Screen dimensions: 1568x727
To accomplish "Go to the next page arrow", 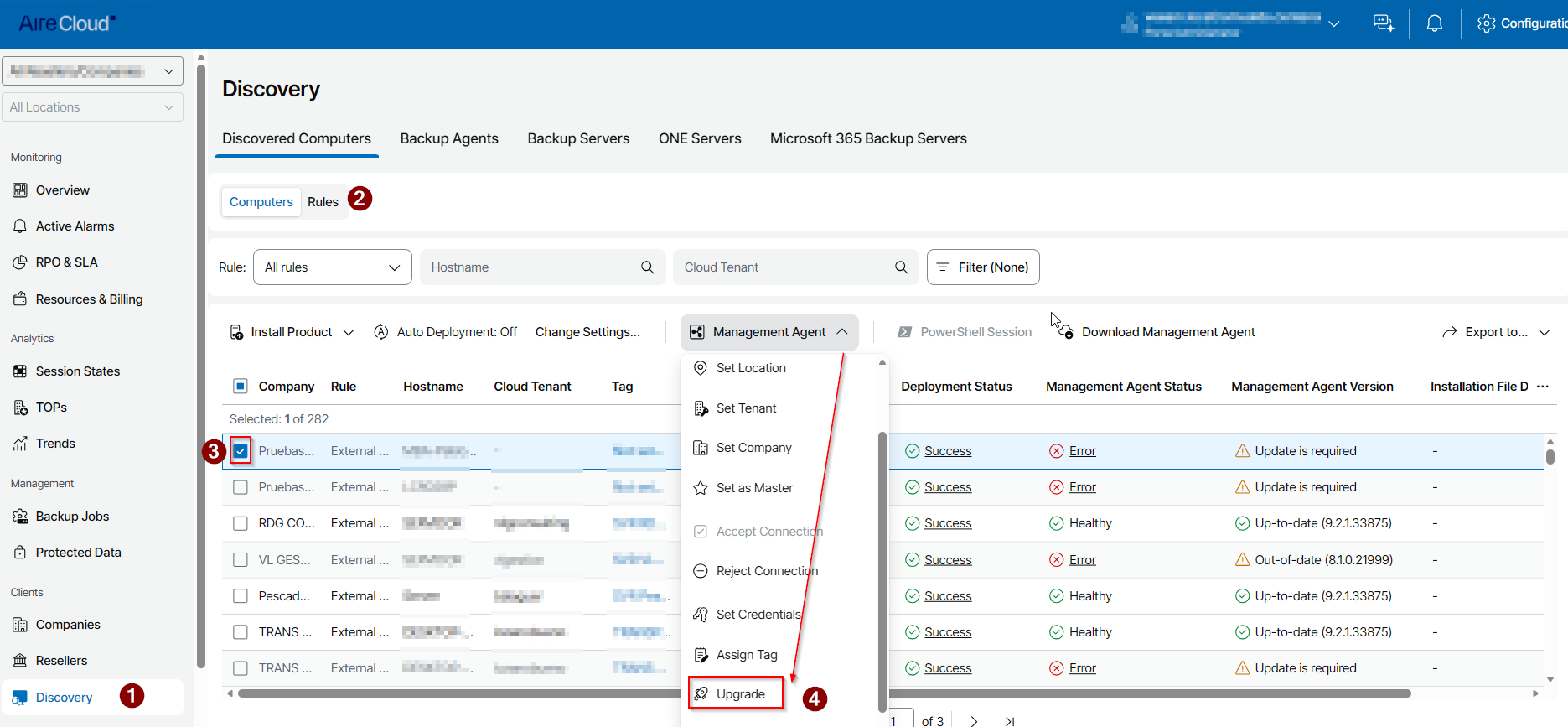I will click(x=974, y=721).
